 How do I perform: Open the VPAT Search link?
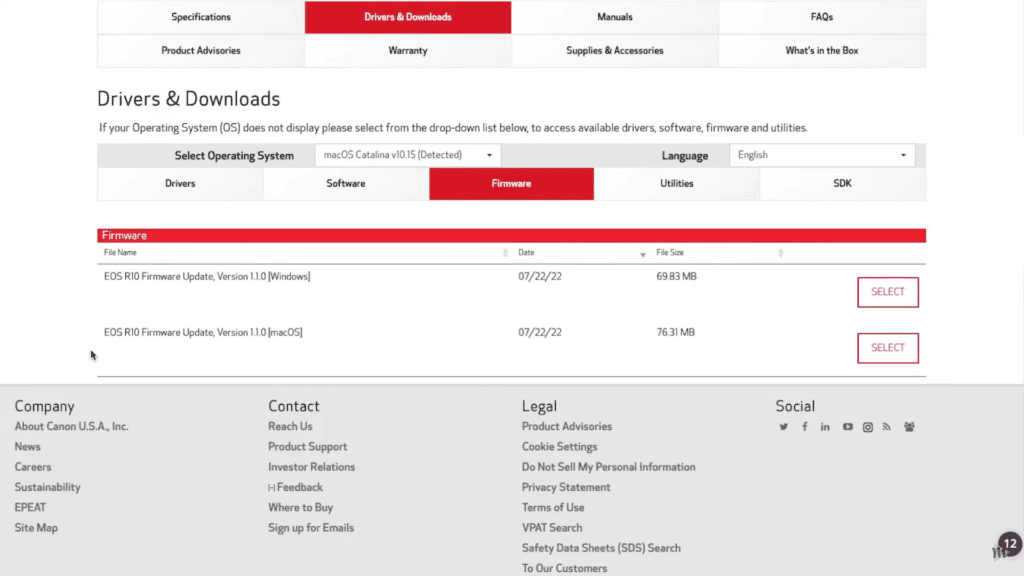(552, 528)
